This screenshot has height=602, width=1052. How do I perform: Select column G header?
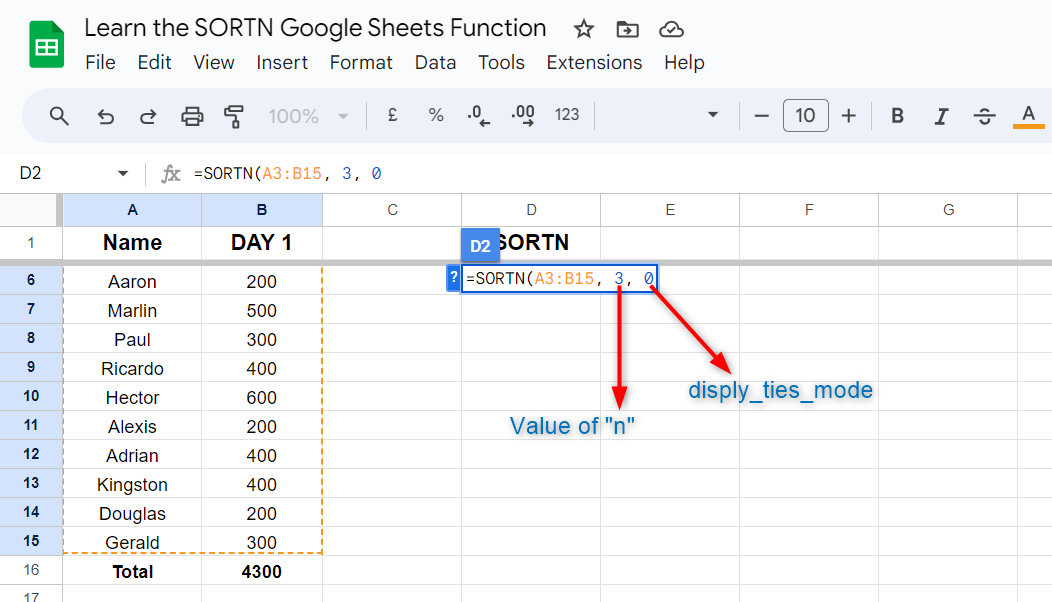point(948,210)
